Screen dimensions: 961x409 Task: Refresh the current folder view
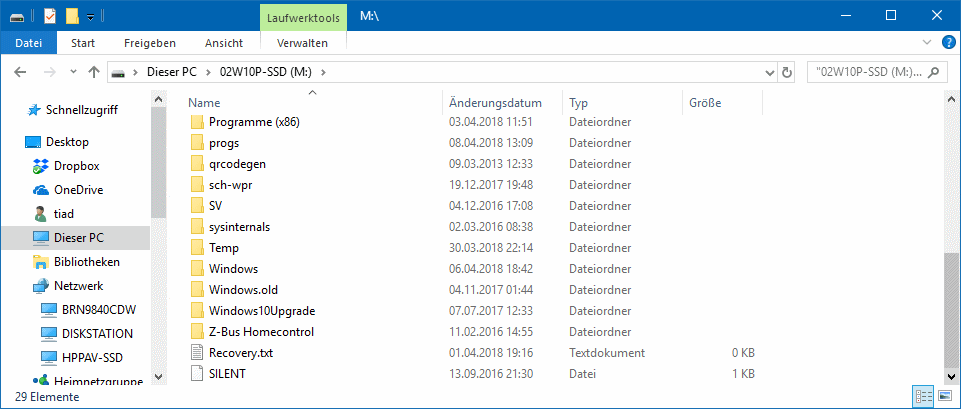coord(787,72)
